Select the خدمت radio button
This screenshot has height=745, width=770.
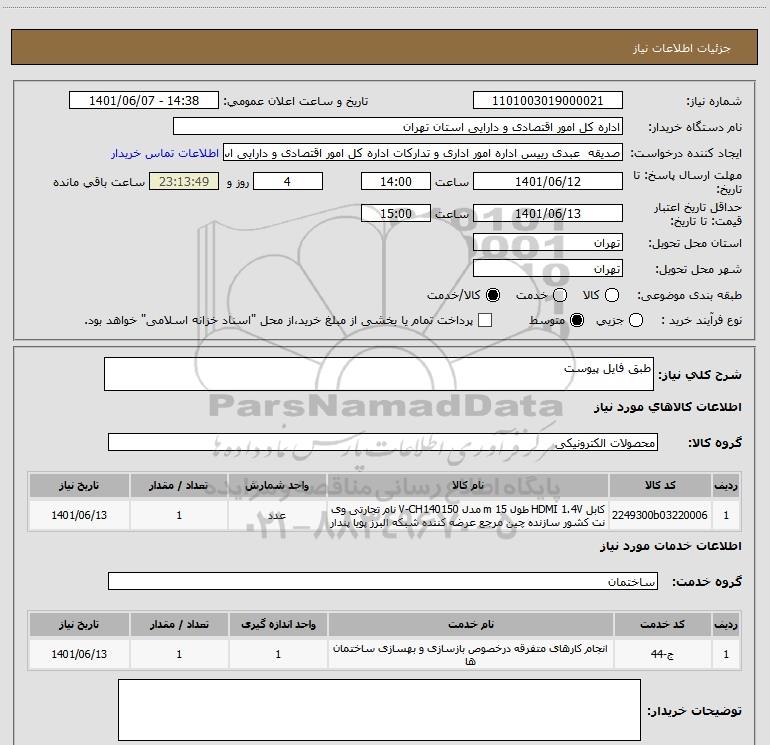point(560,295)
